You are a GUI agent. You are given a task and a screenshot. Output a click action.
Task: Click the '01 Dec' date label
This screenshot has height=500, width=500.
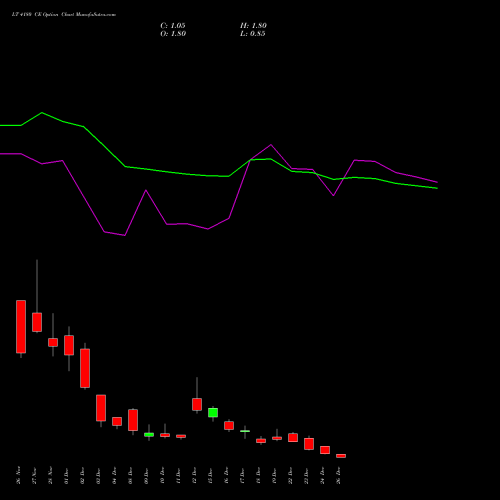66,475
